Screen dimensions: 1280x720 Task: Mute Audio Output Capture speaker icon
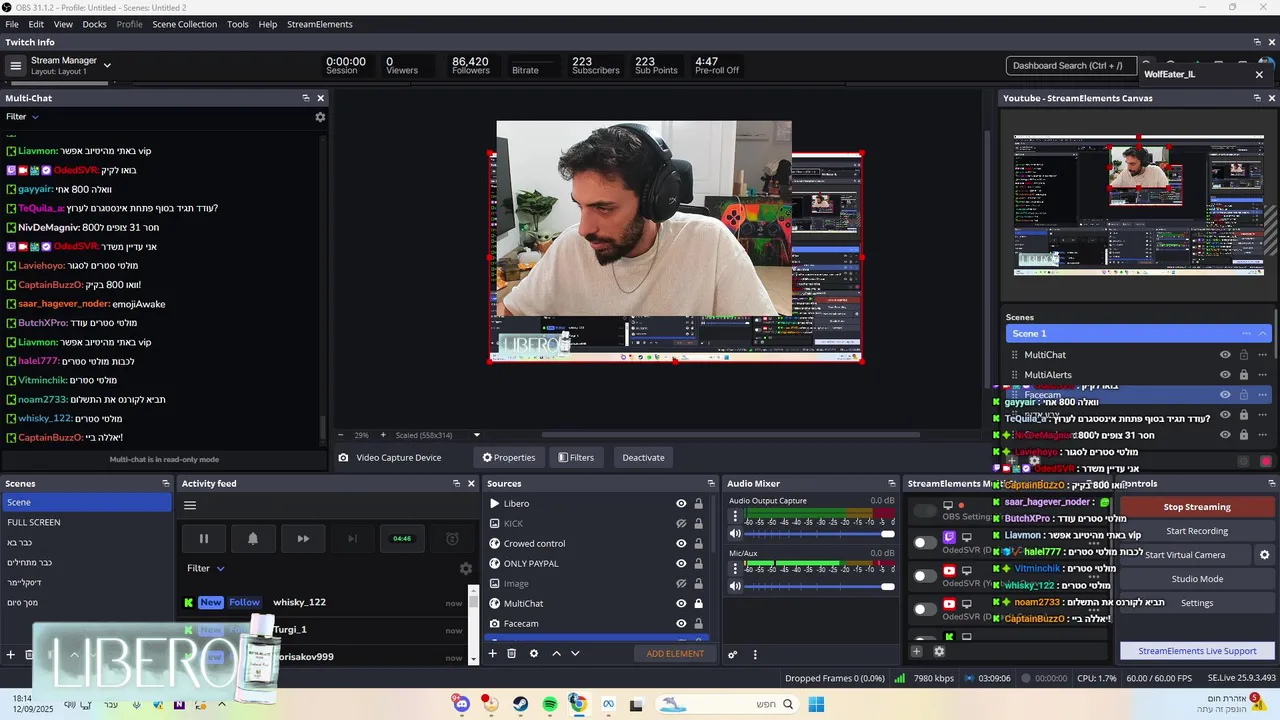735,534
